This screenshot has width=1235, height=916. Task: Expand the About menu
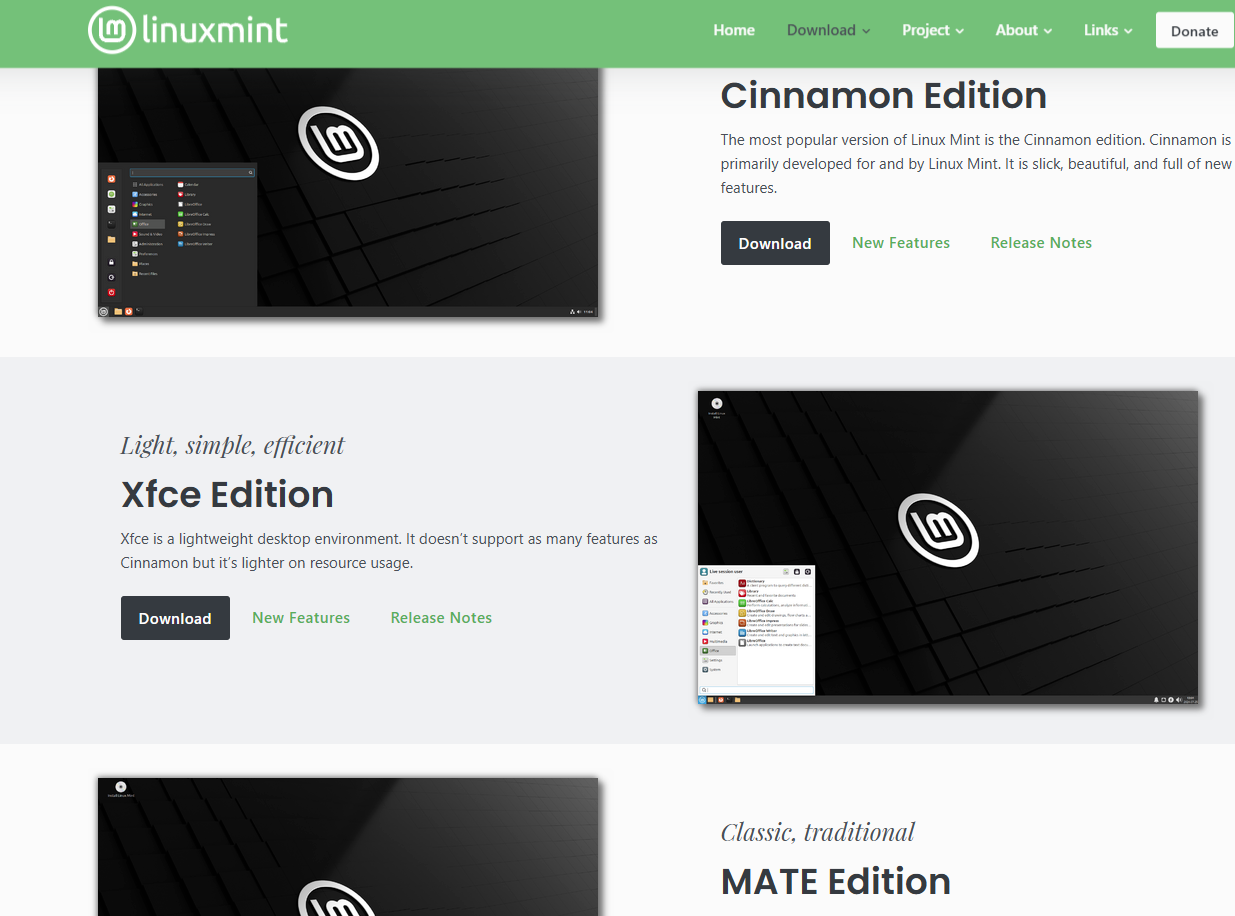[x=1024, y=30]
